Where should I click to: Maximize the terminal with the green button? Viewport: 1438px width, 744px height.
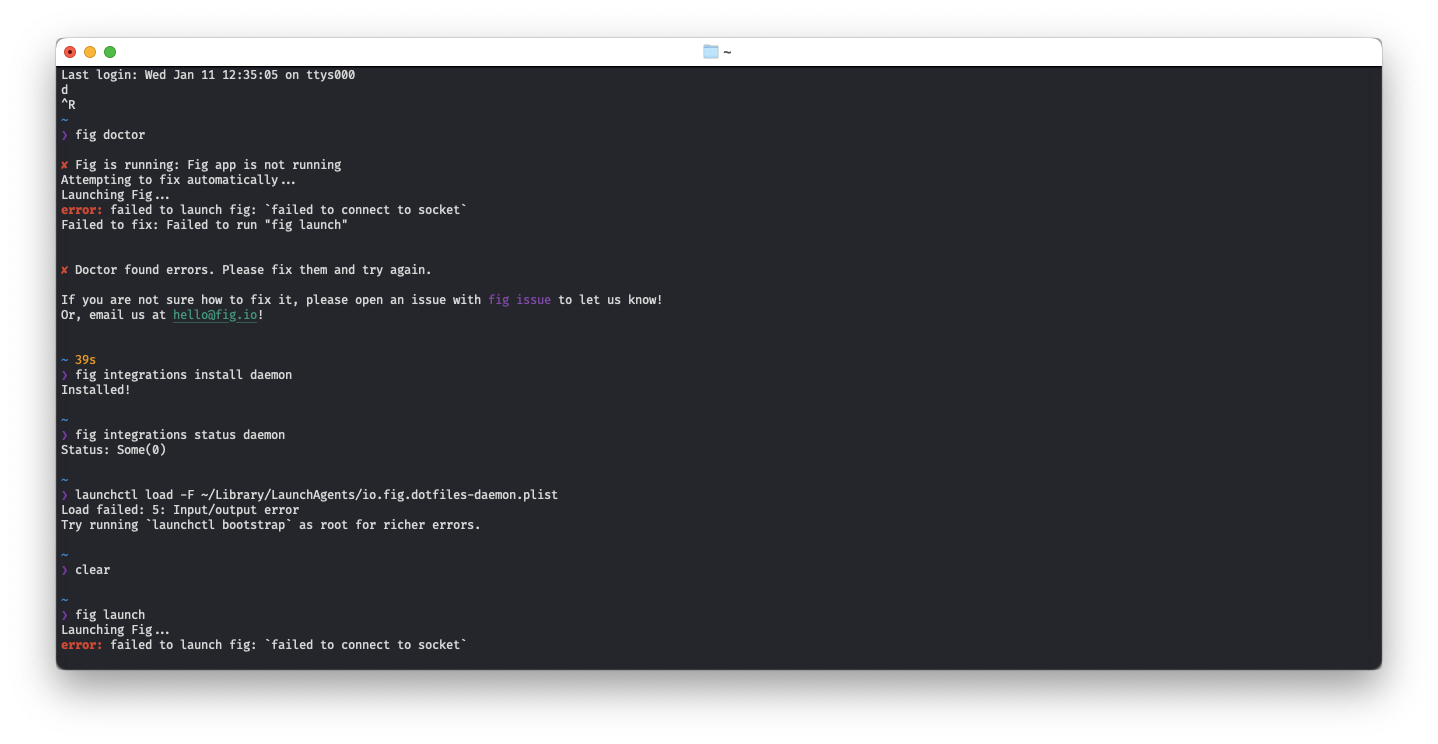click(110, 52)
